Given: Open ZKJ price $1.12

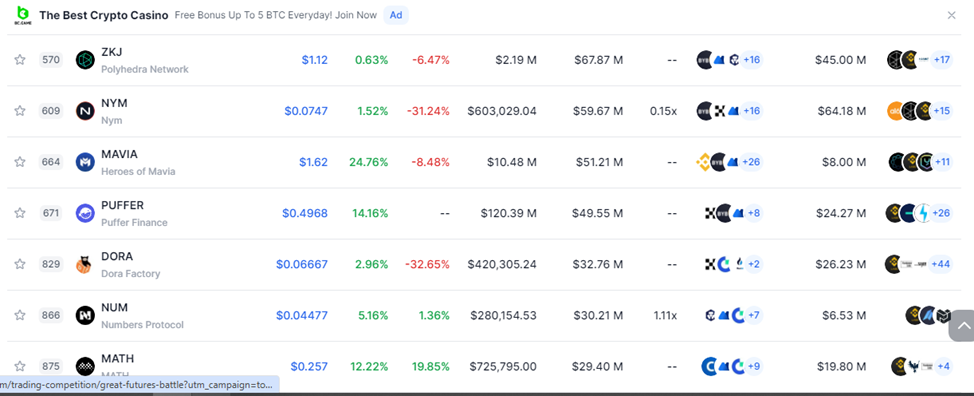Looking at the screenshot, I should tap(315, 60).
